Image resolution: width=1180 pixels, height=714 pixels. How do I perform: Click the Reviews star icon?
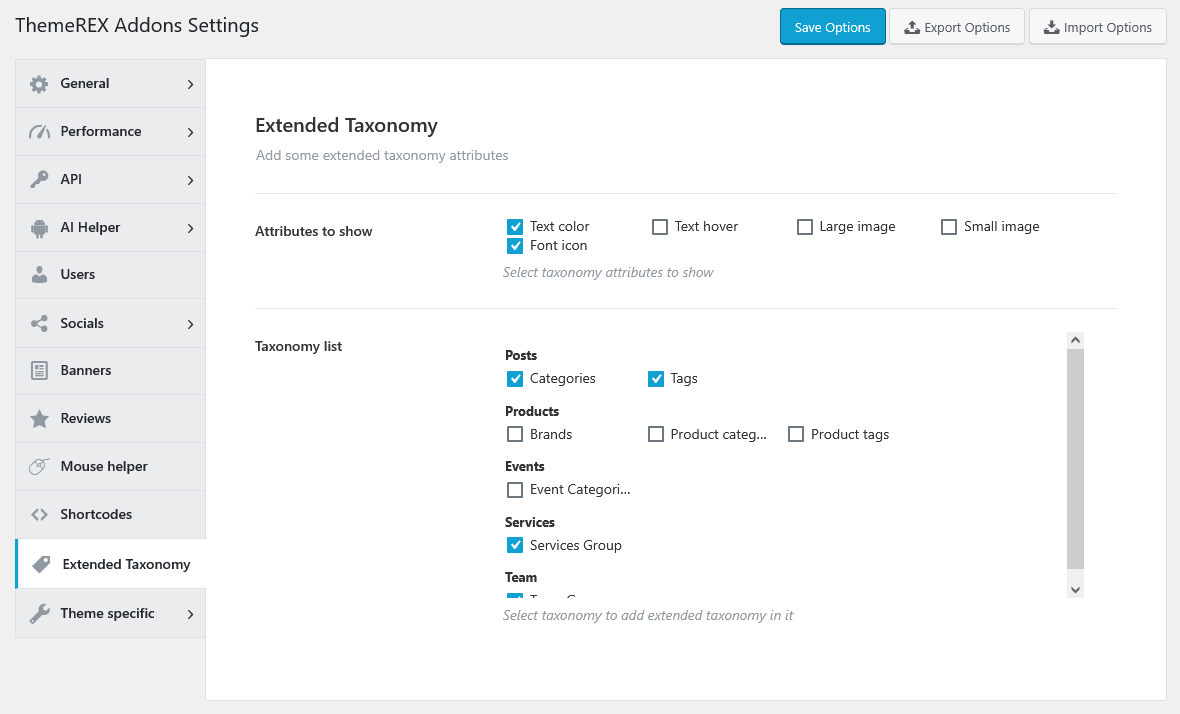pyautogui.click(x=39, y=418)
